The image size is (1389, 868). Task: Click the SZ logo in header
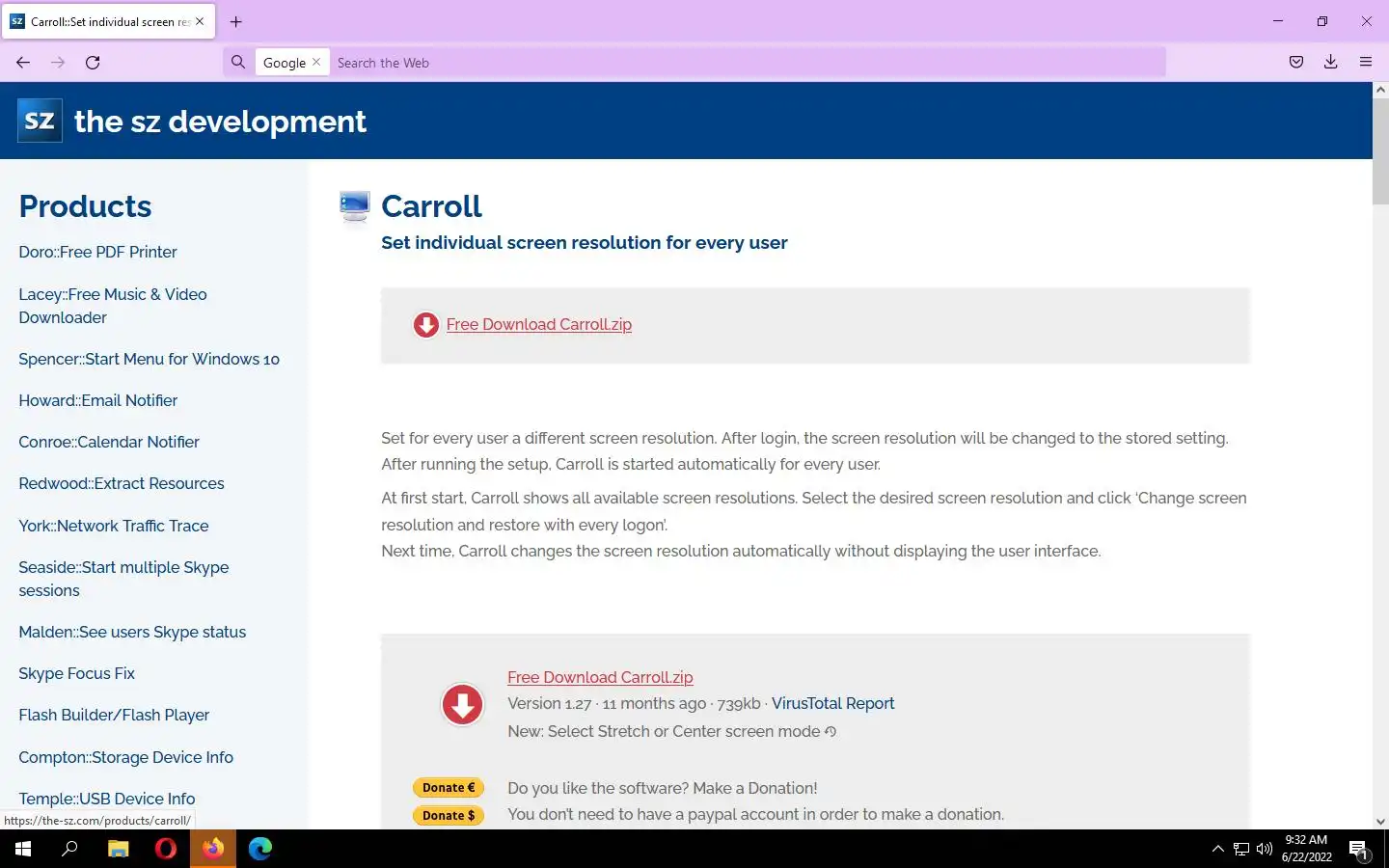(40, 121)
